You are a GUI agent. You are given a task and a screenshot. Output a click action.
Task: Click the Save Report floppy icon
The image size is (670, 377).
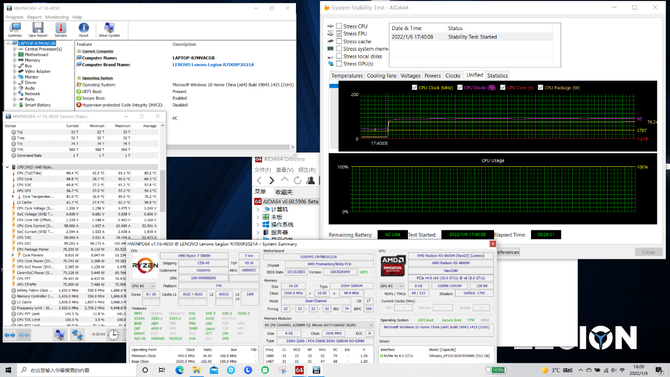[x=38, y=29]
